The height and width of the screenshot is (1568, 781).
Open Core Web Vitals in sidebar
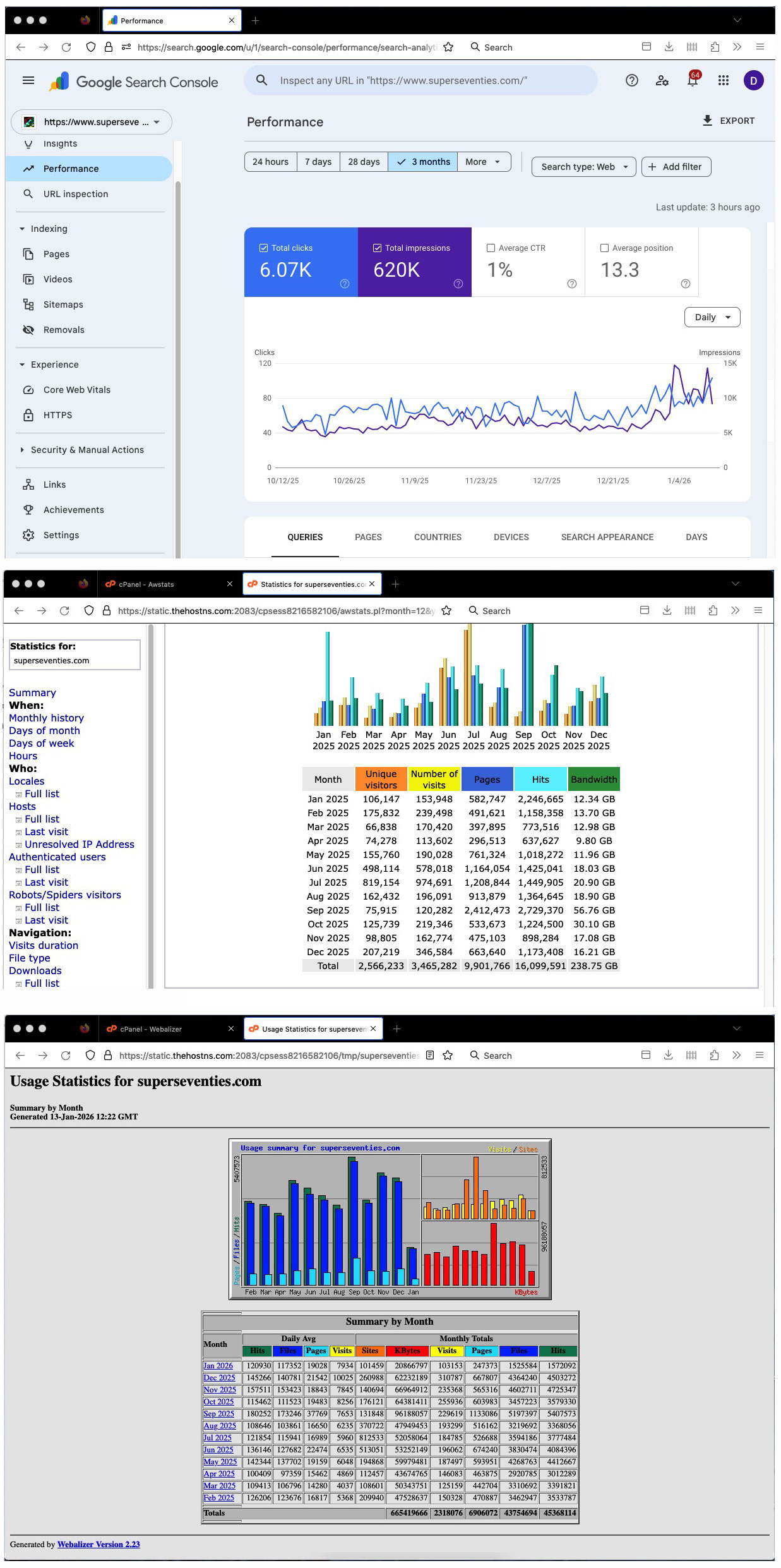pos(76,390)
